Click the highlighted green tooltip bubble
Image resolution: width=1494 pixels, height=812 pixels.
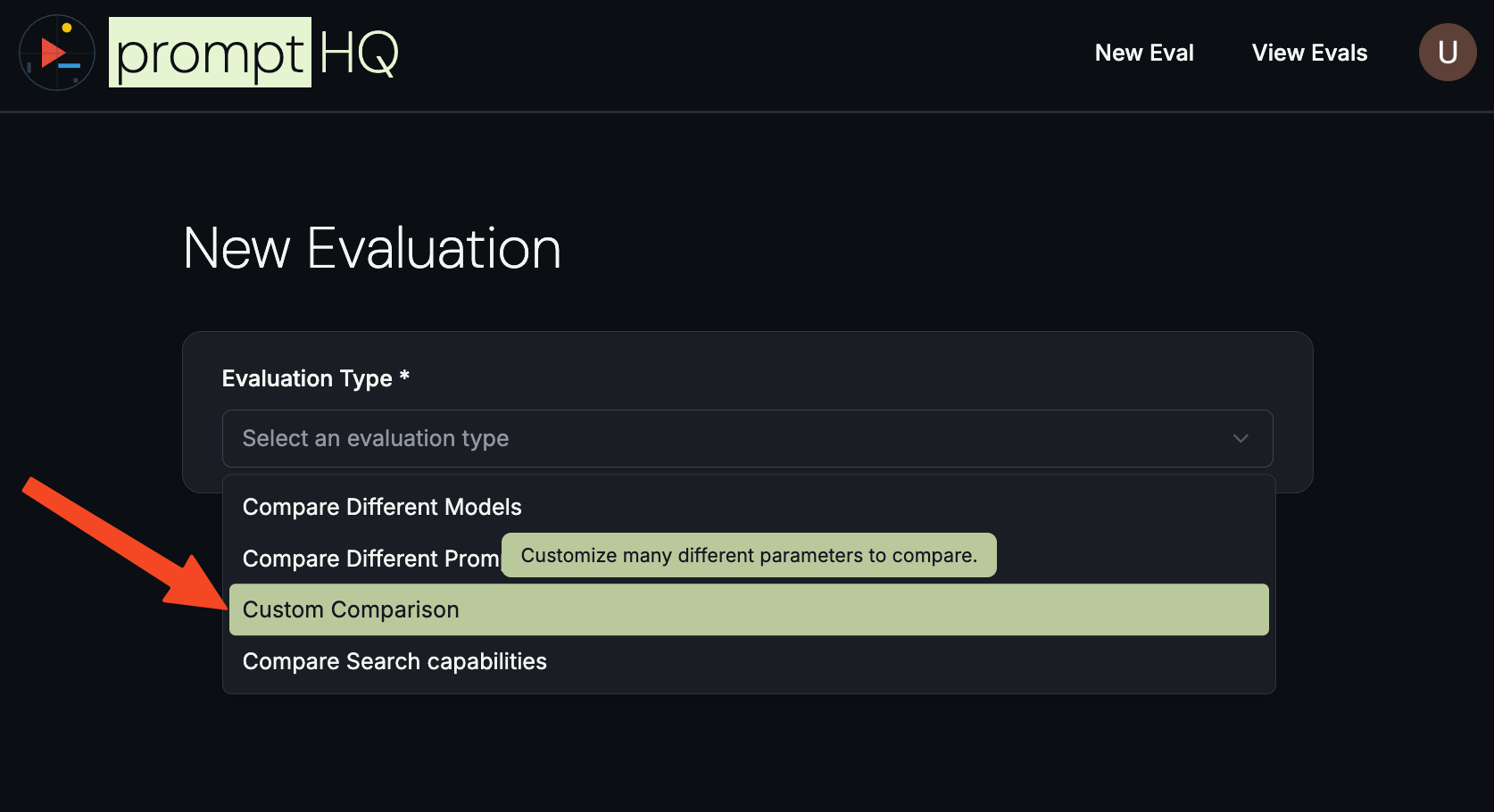tap(749, 555)
